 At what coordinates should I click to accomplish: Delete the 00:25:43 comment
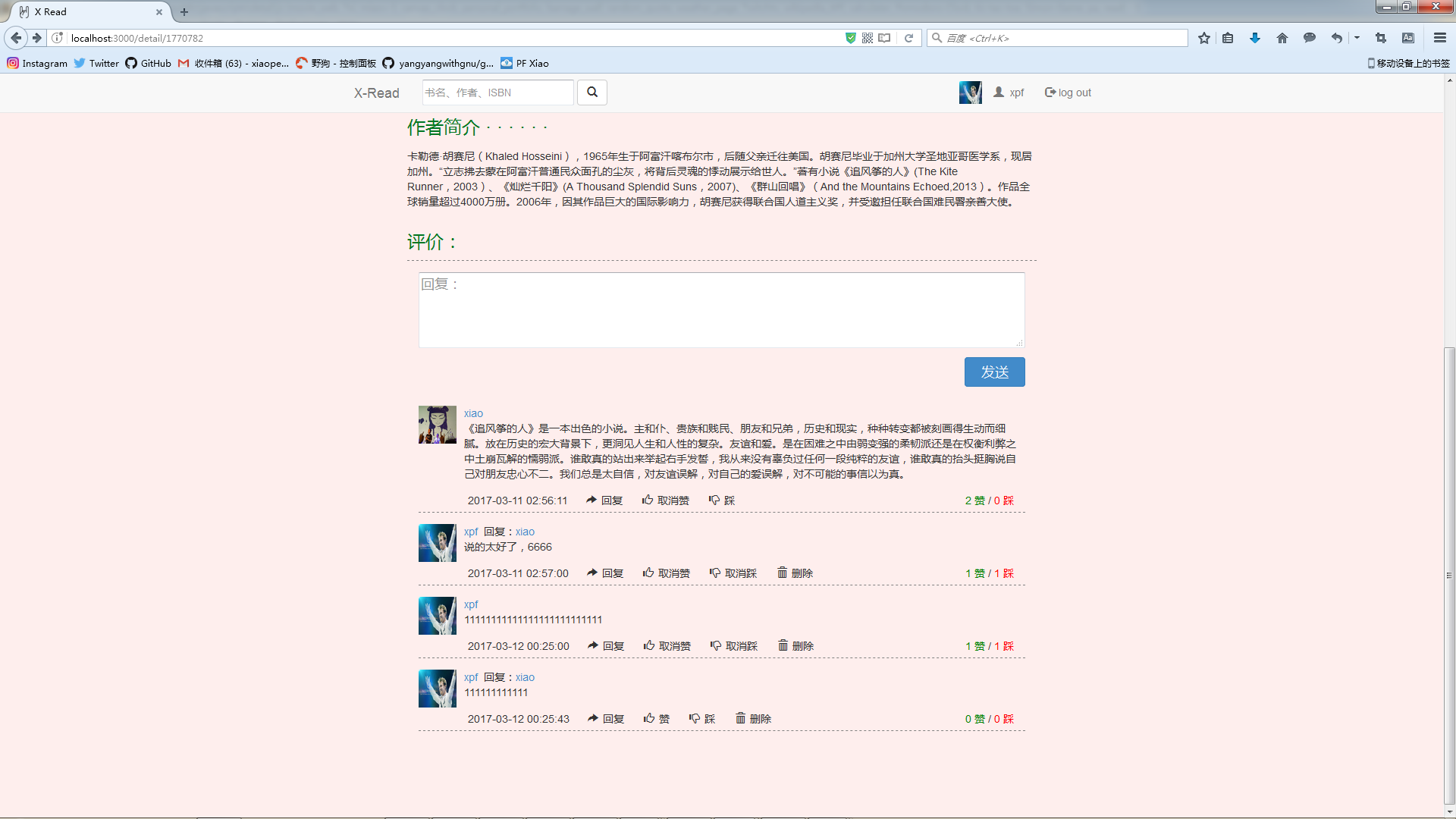753,719
